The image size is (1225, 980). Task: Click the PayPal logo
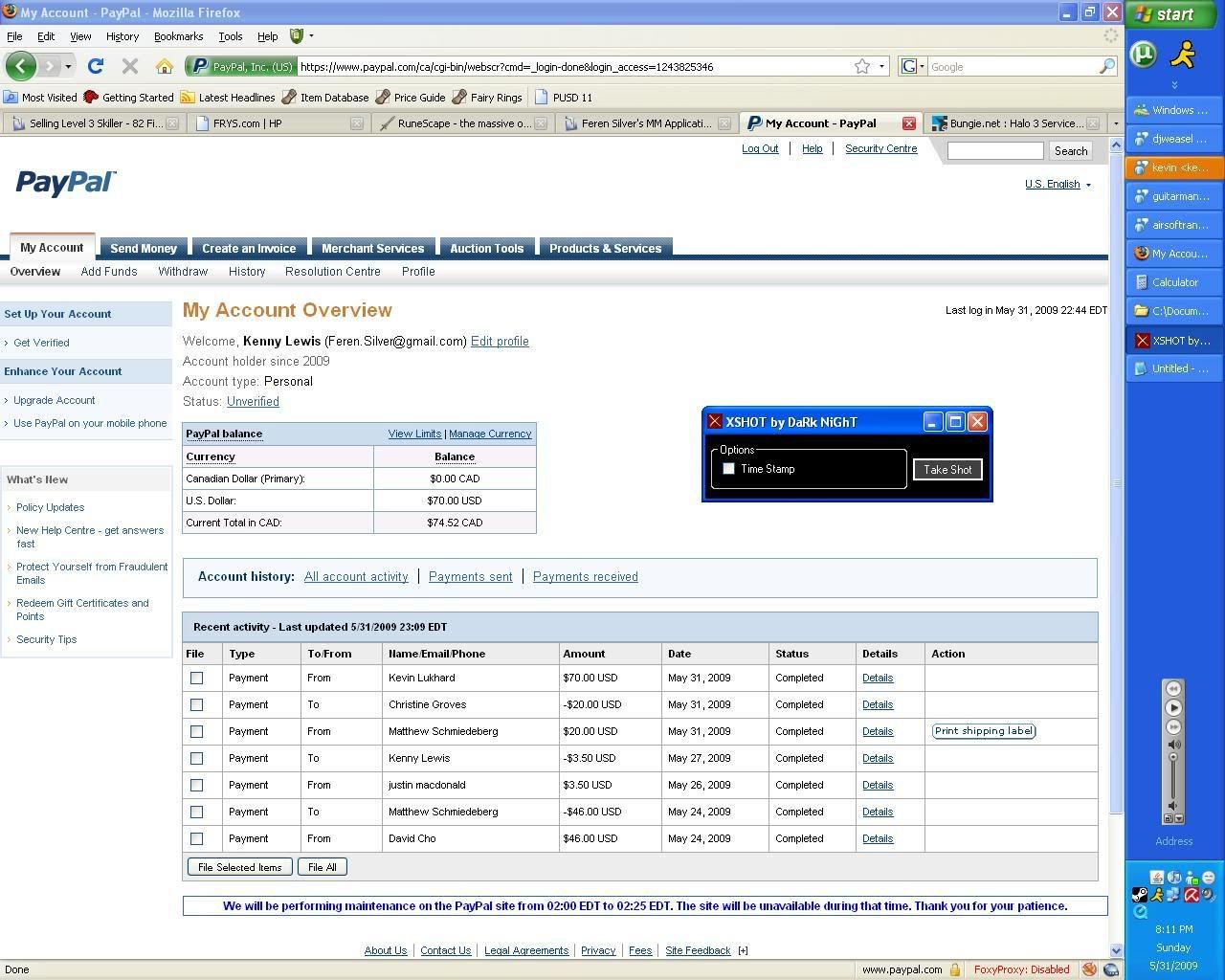pos(66,183)
